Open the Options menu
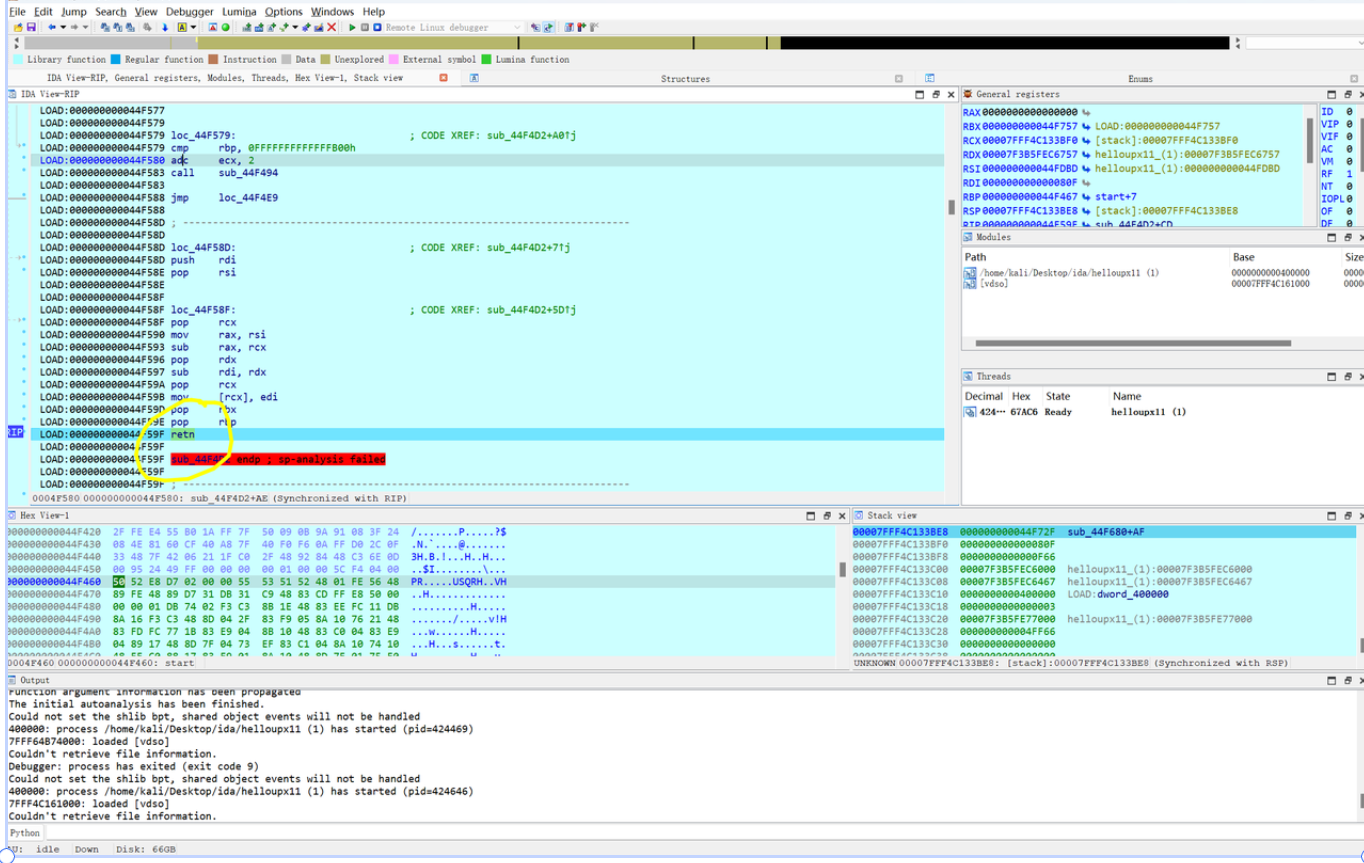The width and height of the screenshot is (1364, 863). [283, 11]
